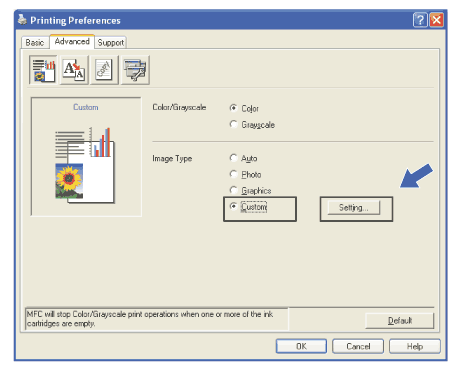Restore settings with the Default button

[x=400, y=321]
